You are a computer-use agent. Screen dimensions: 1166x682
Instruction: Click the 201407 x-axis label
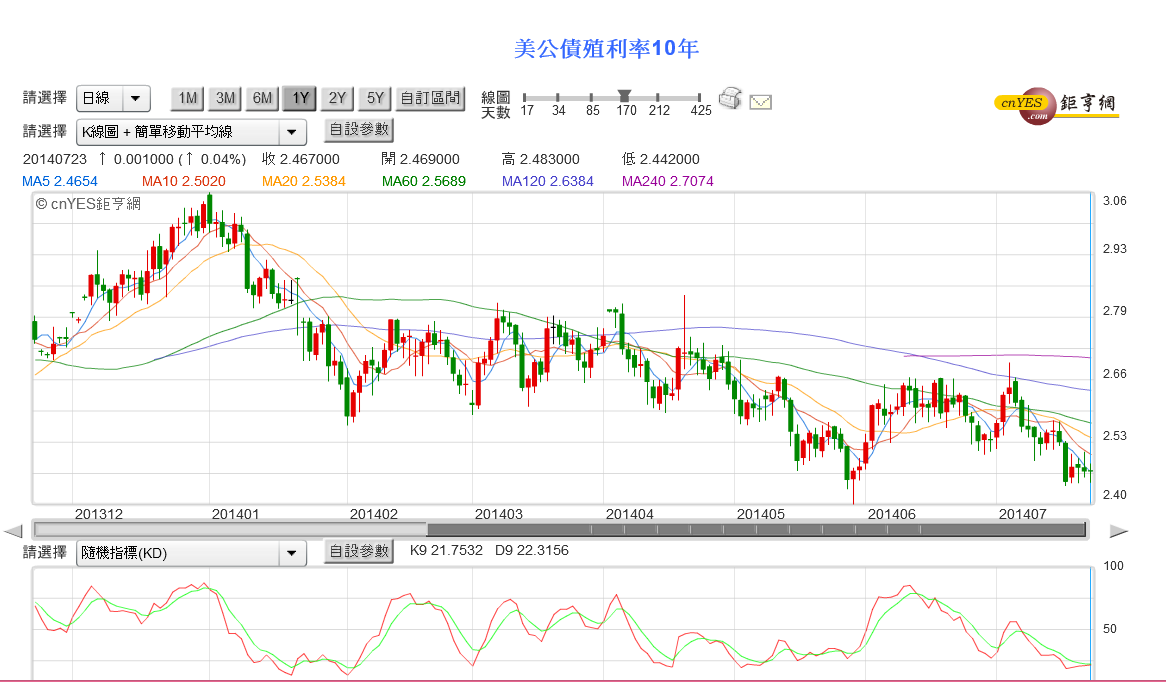pos(1022,514)
